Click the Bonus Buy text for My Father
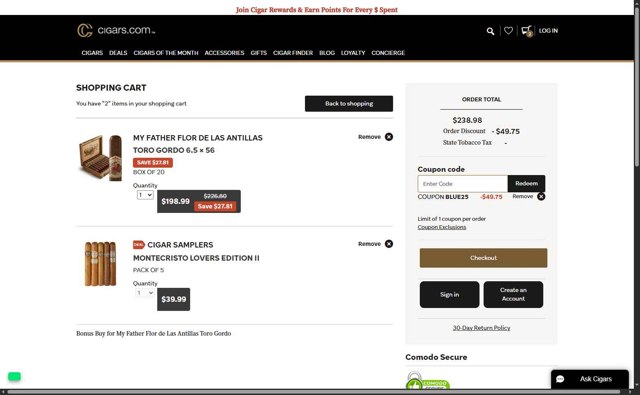 click(153, 333)
